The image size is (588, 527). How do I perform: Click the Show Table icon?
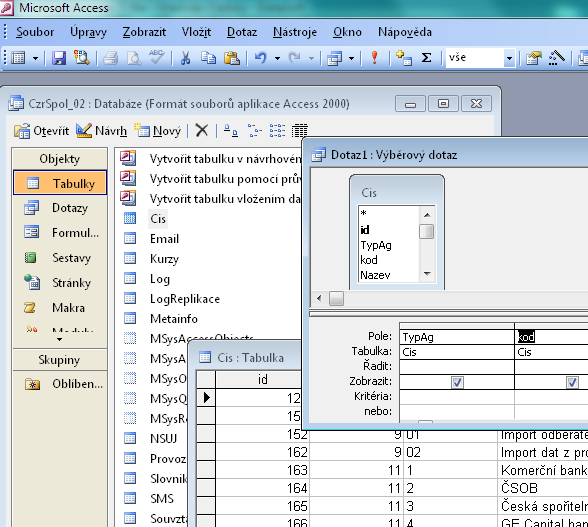coord(404,58)
